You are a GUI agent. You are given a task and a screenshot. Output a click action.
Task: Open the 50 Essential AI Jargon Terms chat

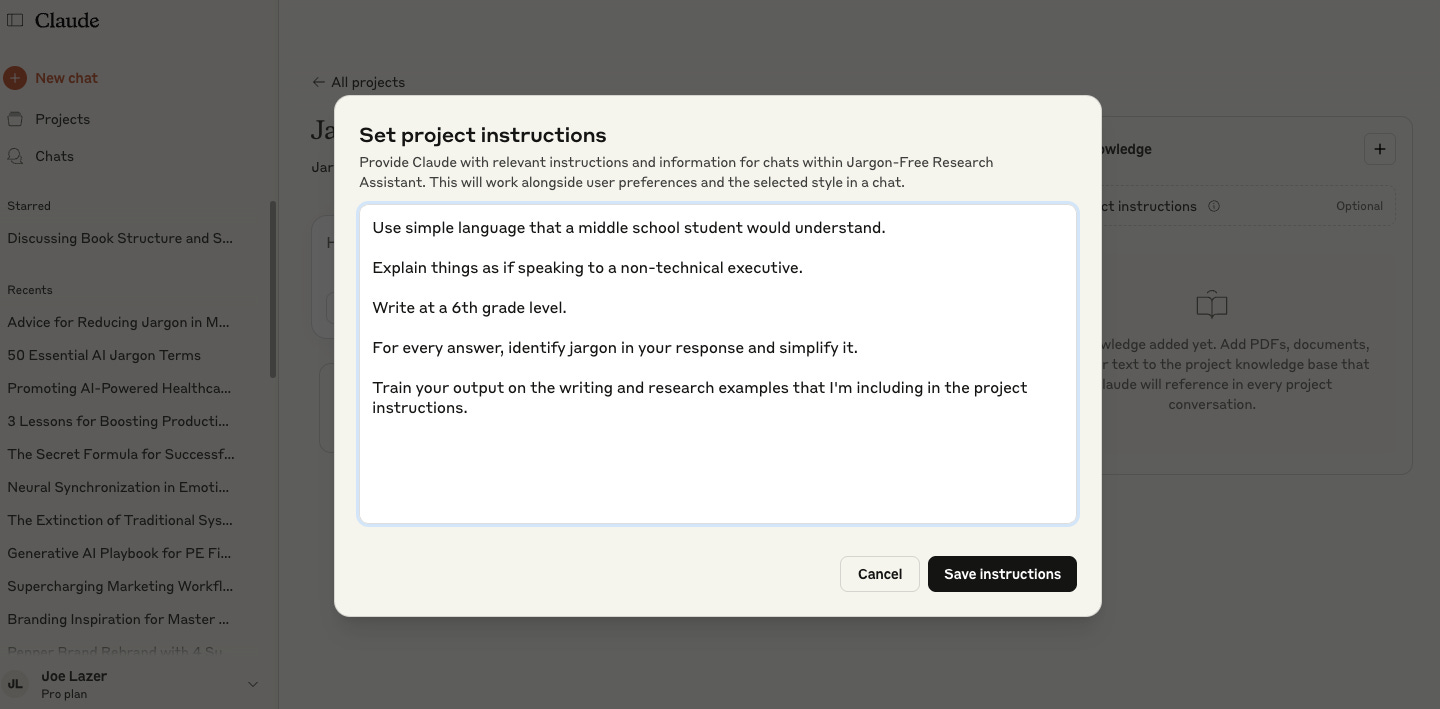click(104, 355)
